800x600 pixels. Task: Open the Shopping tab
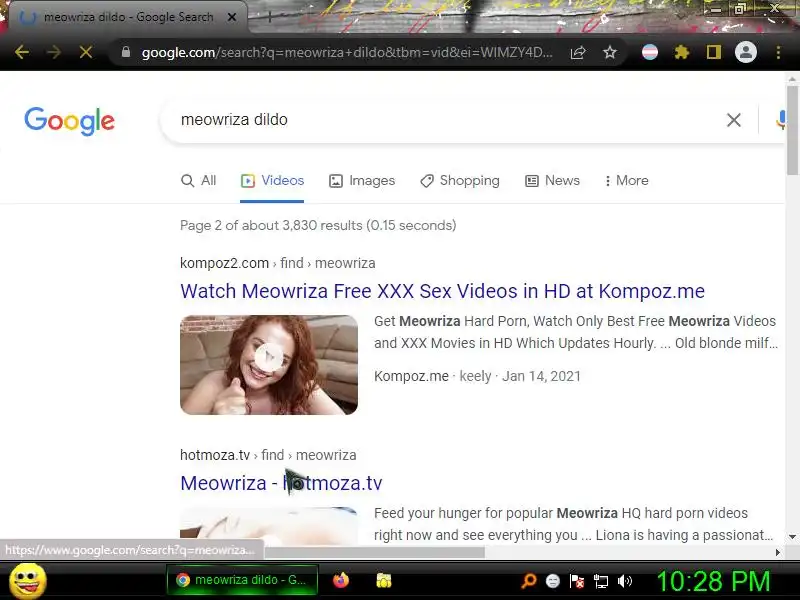click(460, 181)
